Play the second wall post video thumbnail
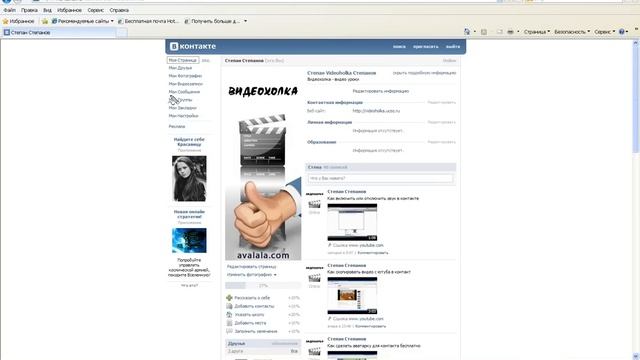Image resolution: width=640 pixels, height=360 pixels. coord(352,296)
